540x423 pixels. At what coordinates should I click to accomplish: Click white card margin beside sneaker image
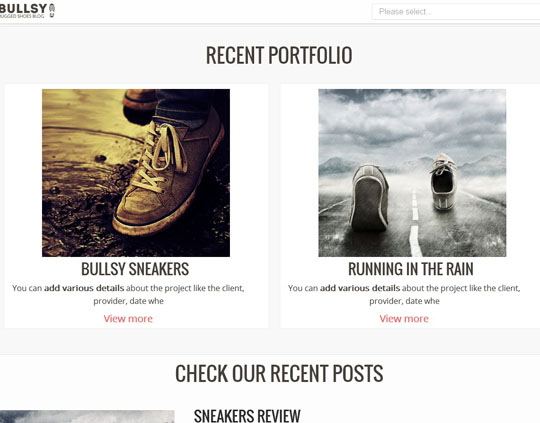[23, 172]
